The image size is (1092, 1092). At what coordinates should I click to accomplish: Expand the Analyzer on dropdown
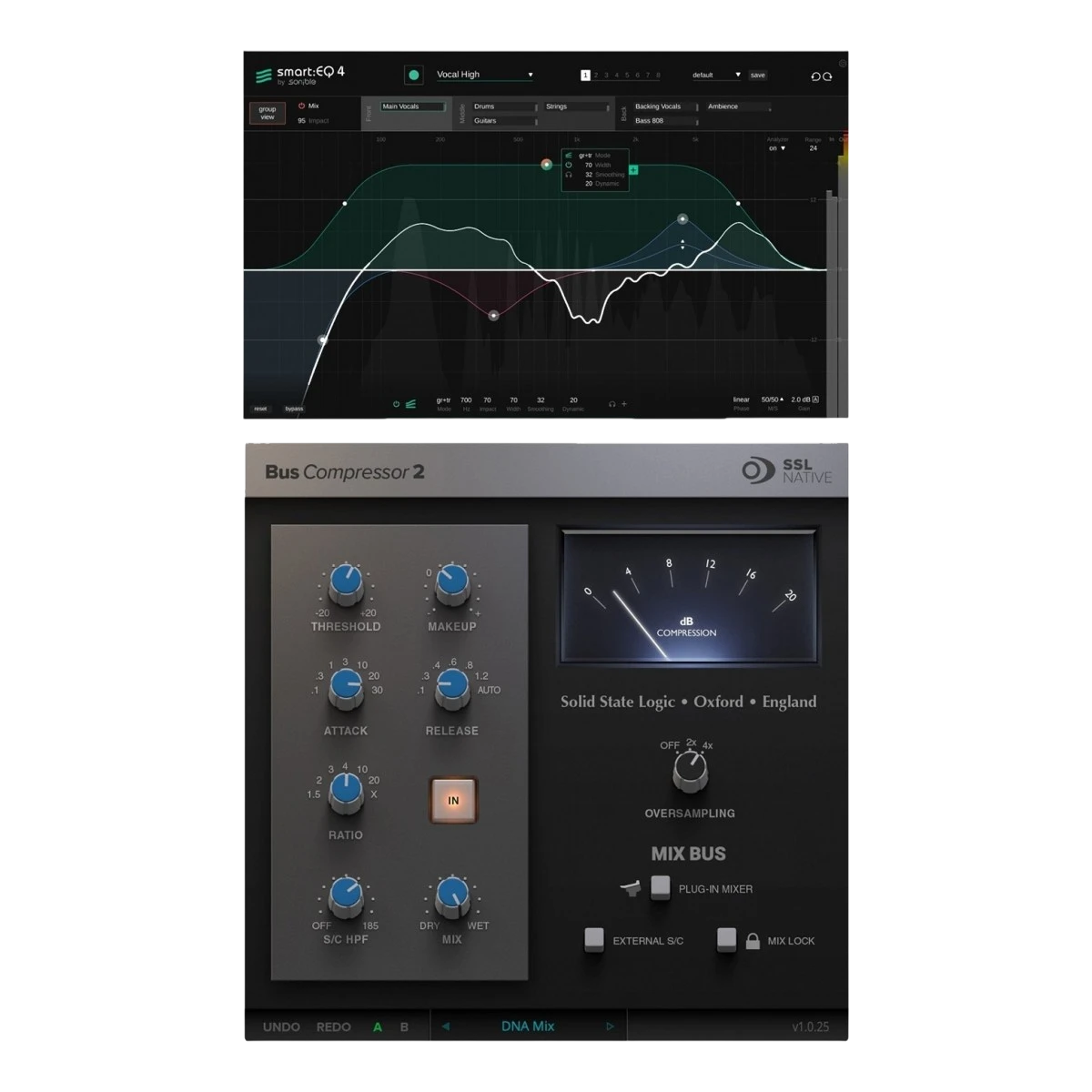click(777, 148)
